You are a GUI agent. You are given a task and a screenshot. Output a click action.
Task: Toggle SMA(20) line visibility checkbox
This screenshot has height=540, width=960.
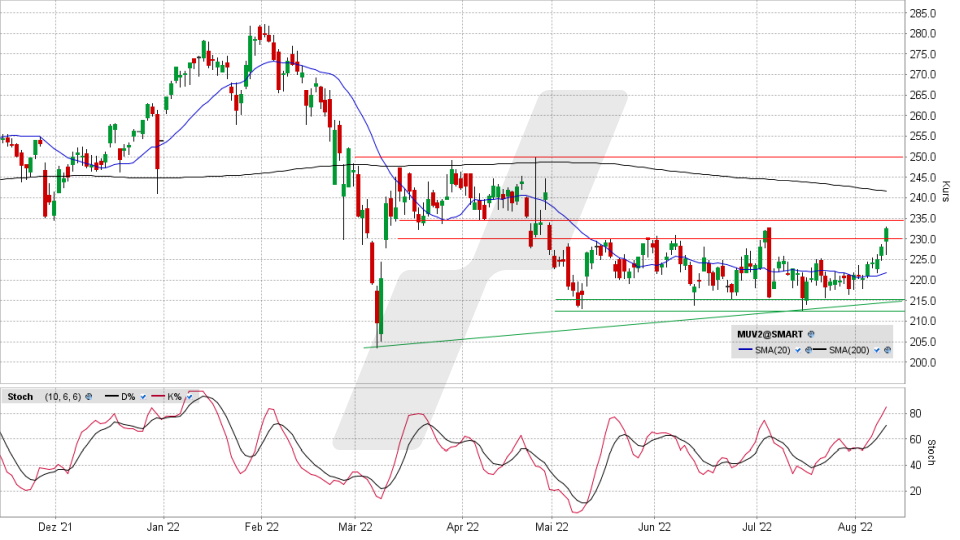798,350
